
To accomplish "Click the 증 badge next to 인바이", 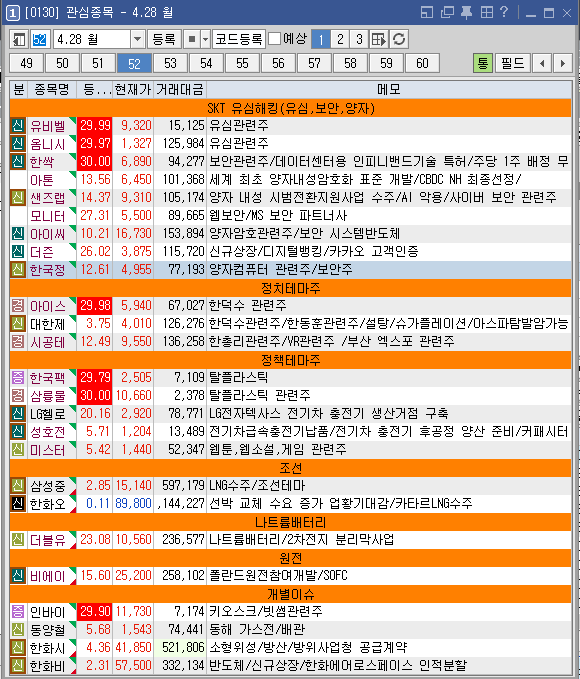I will [18, 611].
